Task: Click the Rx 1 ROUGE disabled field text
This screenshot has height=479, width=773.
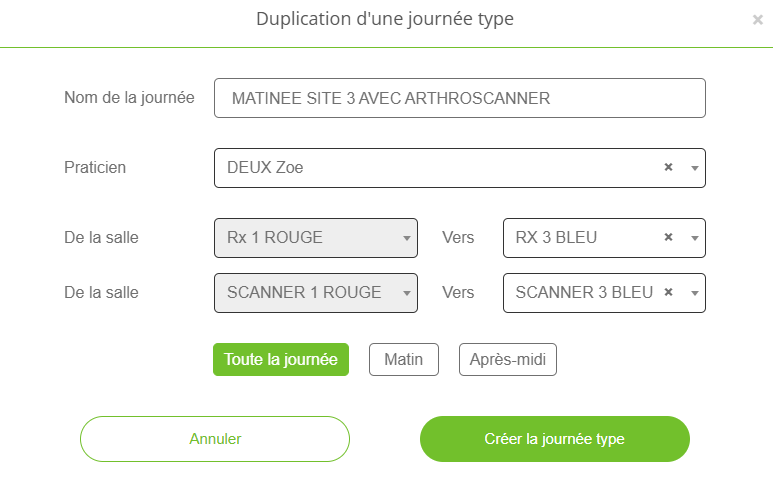Action: [x=274, y=238]
